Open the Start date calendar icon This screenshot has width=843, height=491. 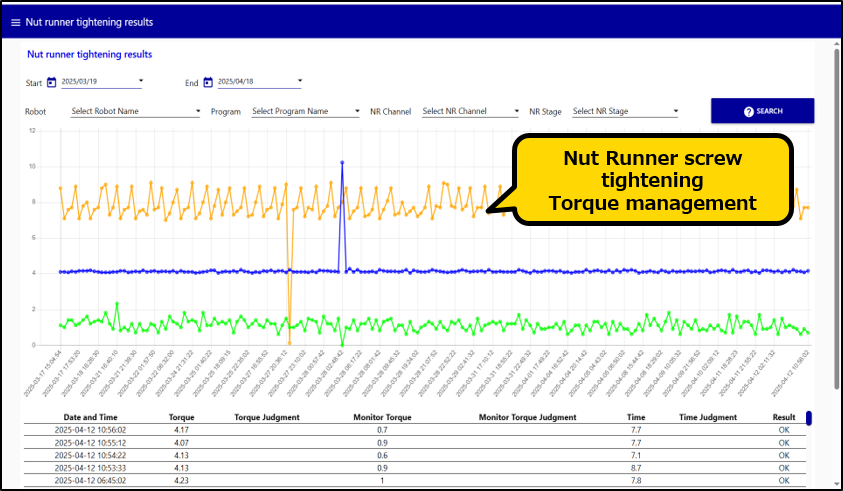(x=52, y=82)
